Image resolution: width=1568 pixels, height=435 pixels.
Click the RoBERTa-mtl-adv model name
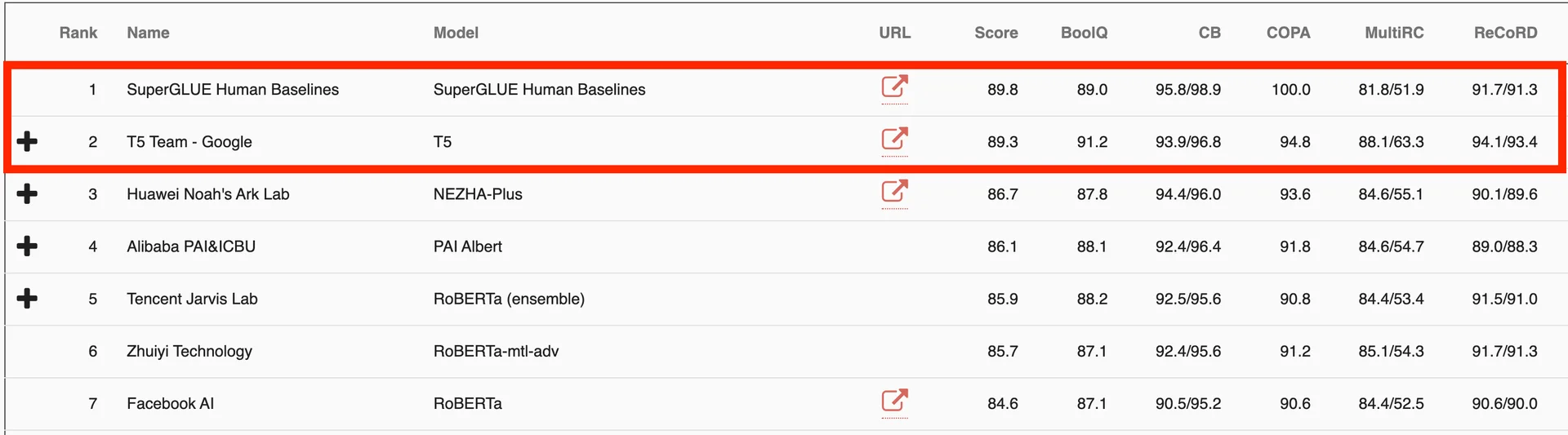click(496, 351)
